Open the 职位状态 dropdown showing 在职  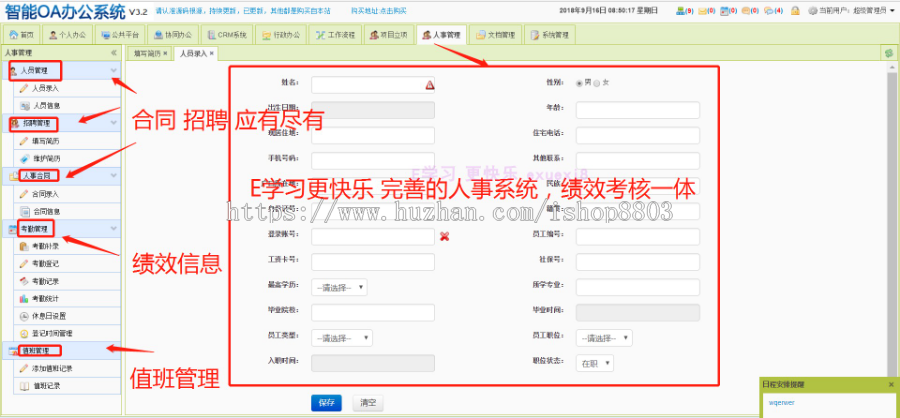tap(595, 364)
